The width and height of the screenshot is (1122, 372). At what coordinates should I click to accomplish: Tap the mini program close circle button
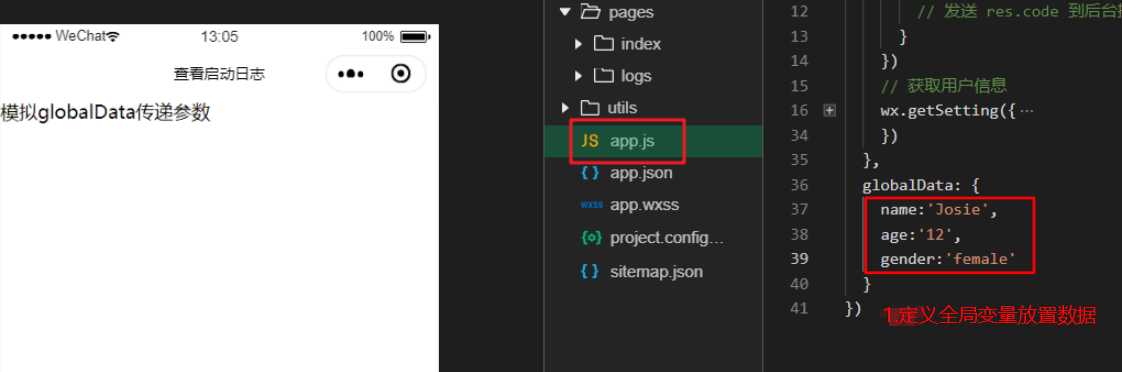tap(401, 74)
